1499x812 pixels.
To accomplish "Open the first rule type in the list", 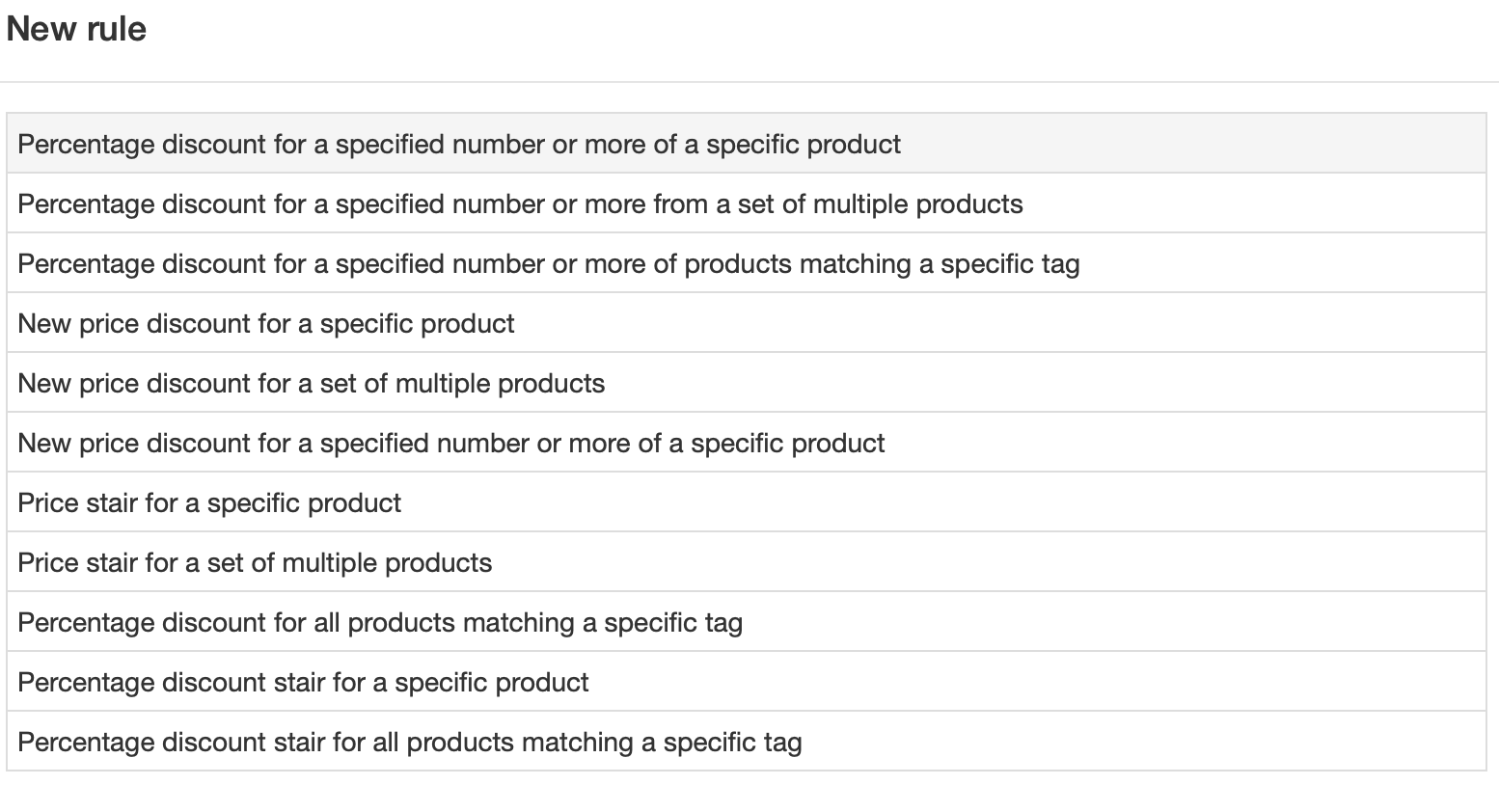I will coord(459,145).
